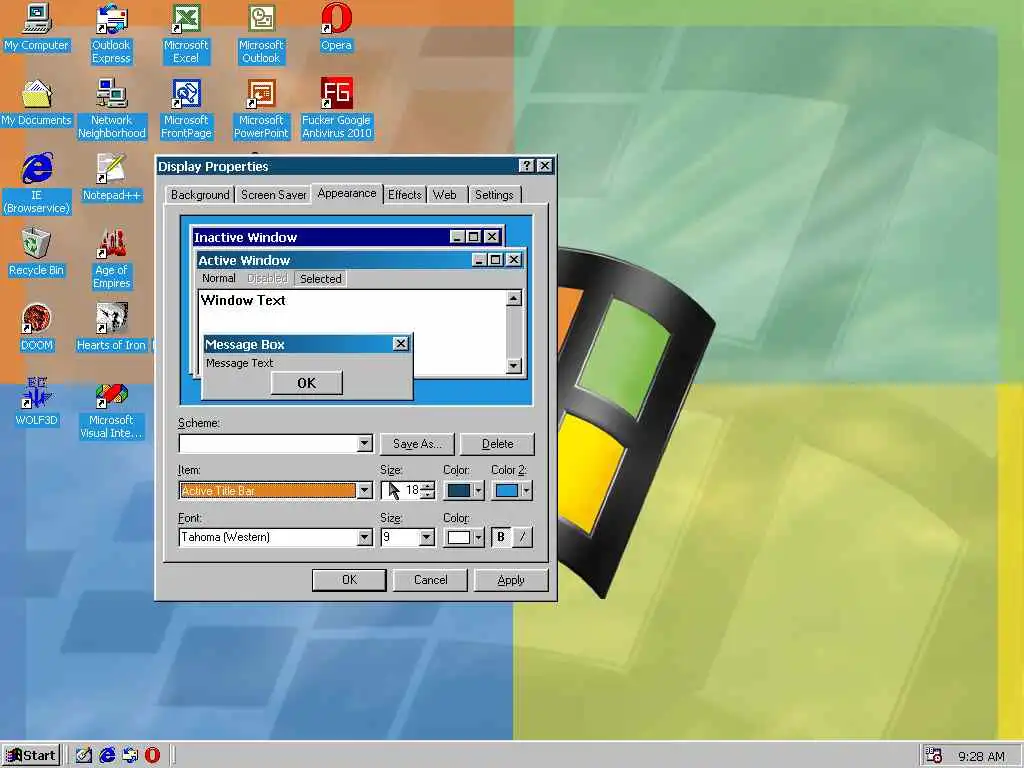
Task: Click the OK button in Display Properties
Action: click(x=349, y=580)
